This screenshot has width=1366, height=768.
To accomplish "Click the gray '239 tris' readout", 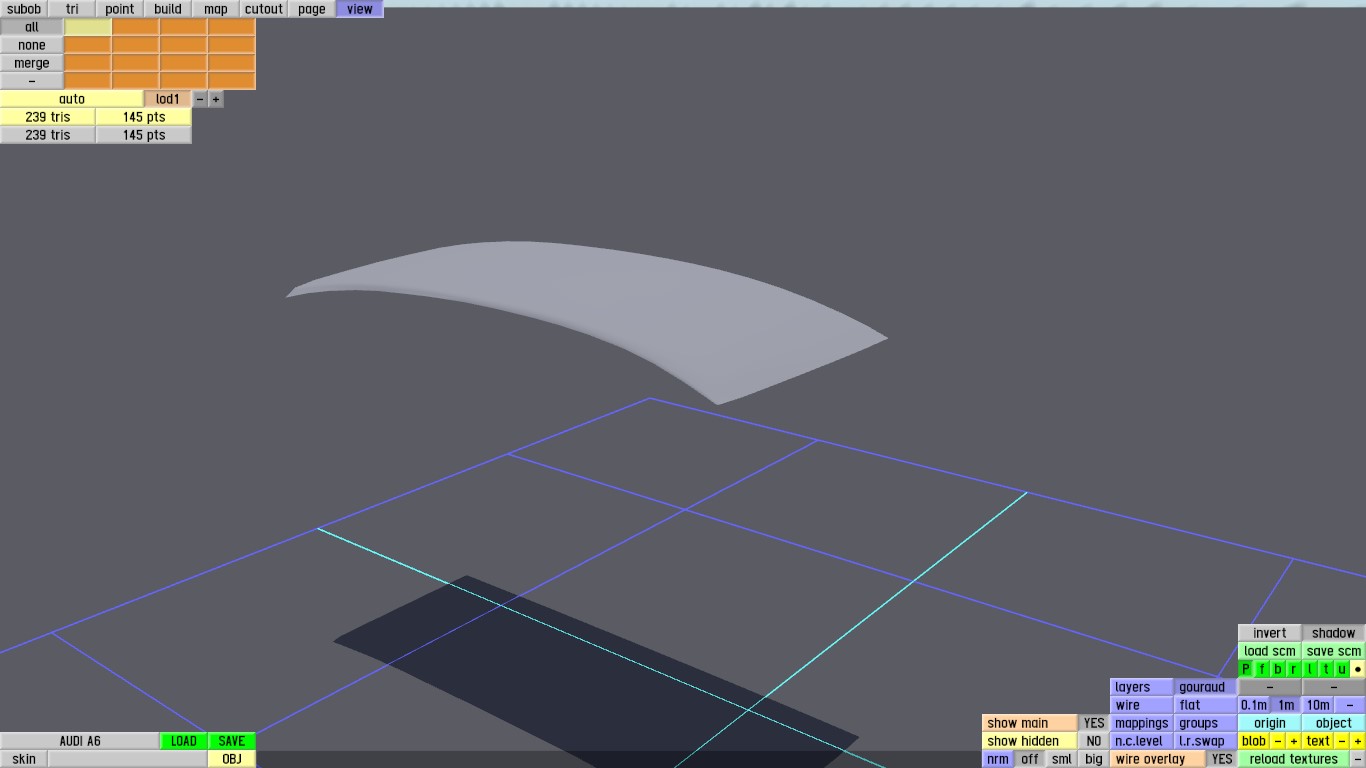I will coord(48,135).
